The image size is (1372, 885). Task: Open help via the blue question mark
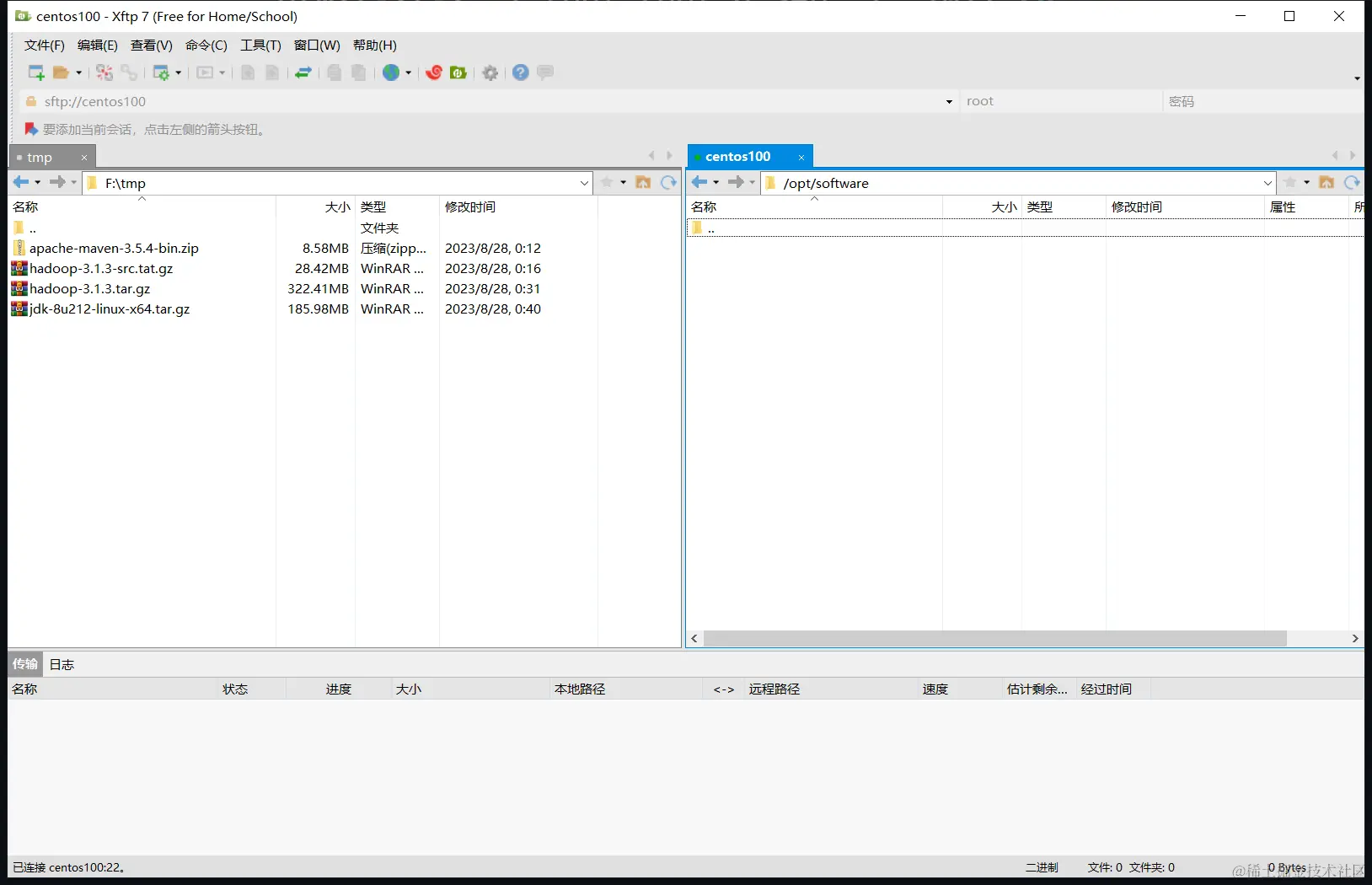[521, 72]
